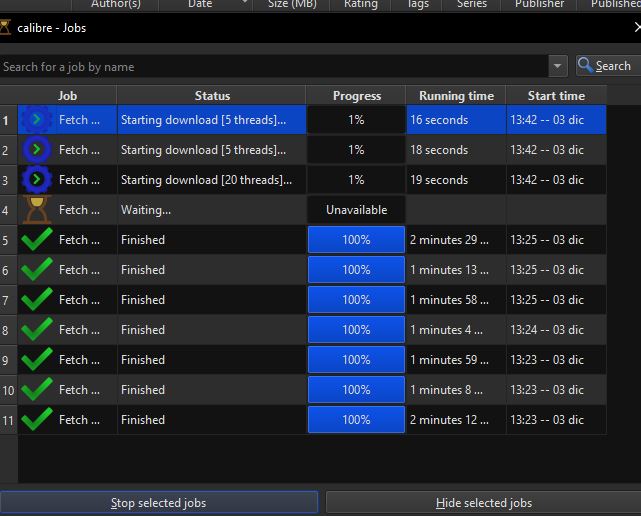Viewport: 641px width, 516px height.
Task: Click "2 minutes 29 ..." running time cell
Action: tap(456, 240)
